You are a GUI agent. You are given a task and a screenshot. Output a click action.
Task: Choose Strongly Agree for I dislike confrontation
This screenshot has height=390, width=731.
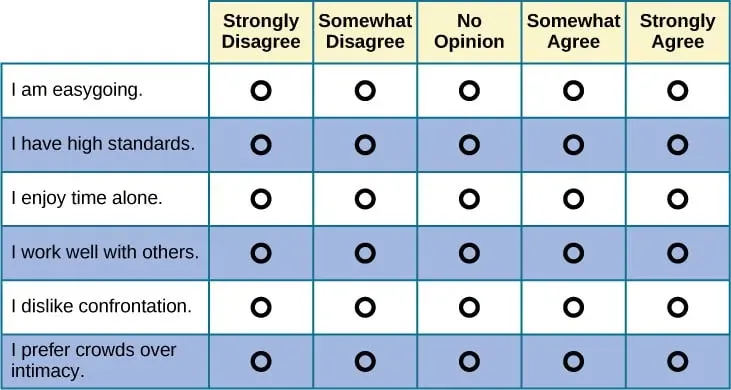[x=677, y=307]
